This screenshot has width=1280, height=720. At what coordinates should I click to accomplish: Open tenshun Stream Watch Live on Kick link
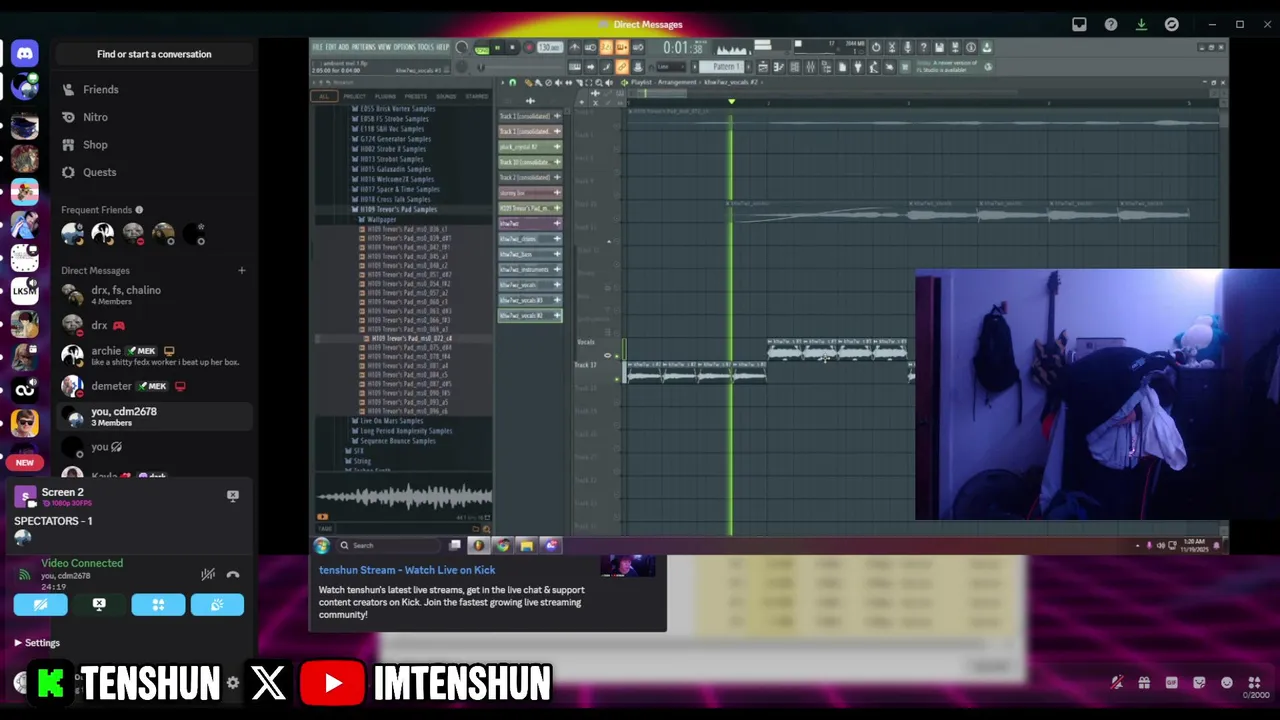(x=407, y=570)
